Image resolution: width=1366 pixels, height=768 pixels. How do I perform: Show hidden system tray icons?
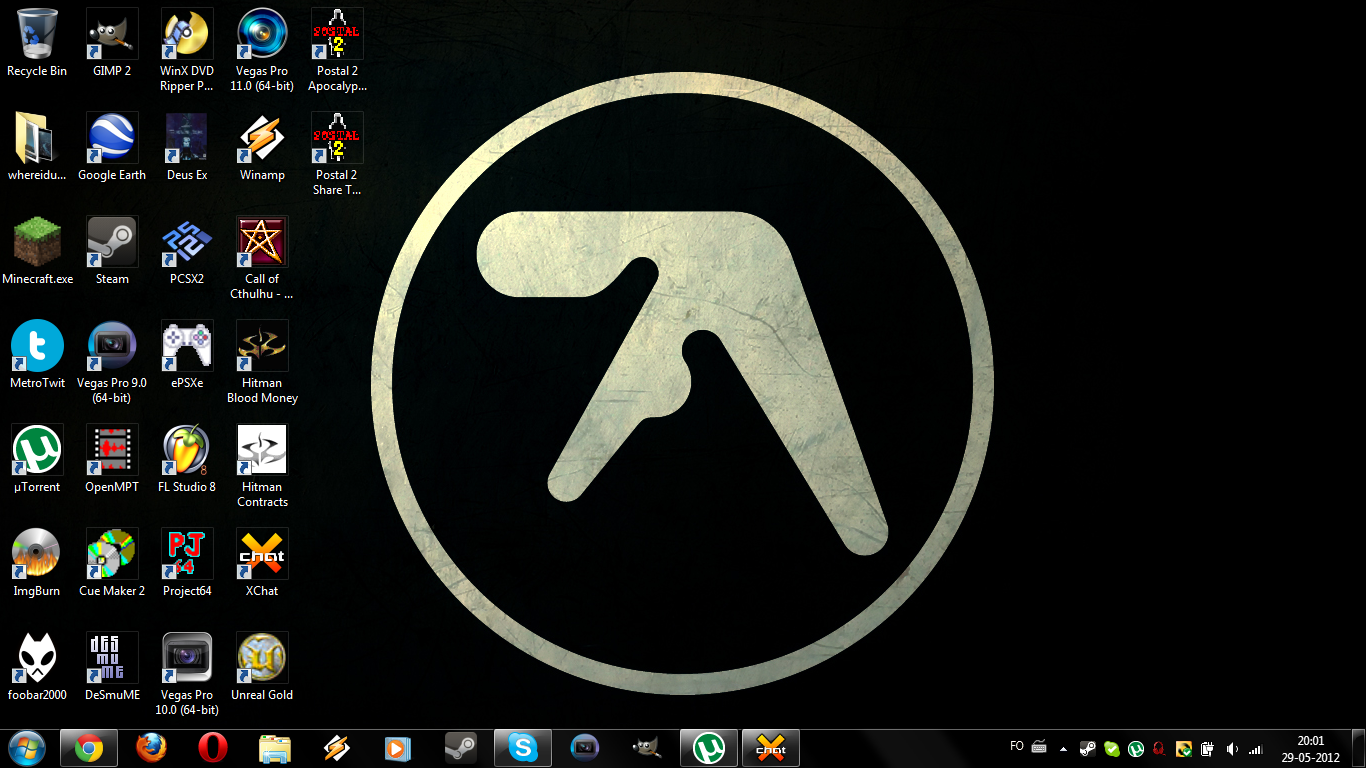[x=1063, y=749]
